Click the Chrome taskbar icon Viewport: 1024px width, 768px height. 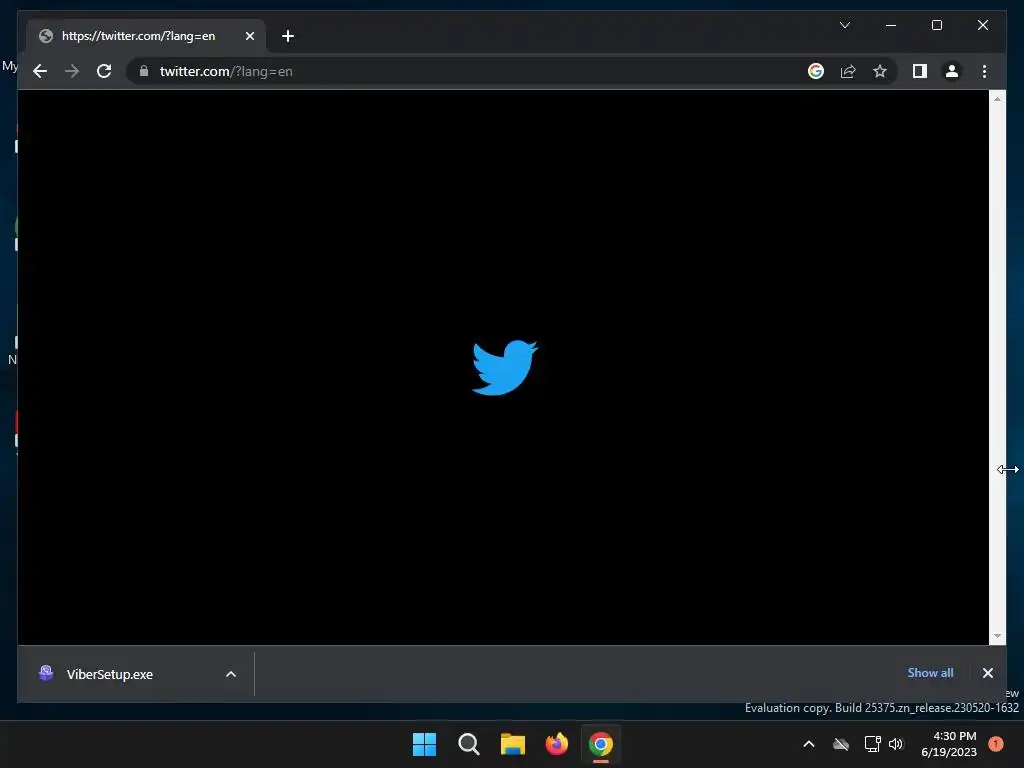(601, 744)
